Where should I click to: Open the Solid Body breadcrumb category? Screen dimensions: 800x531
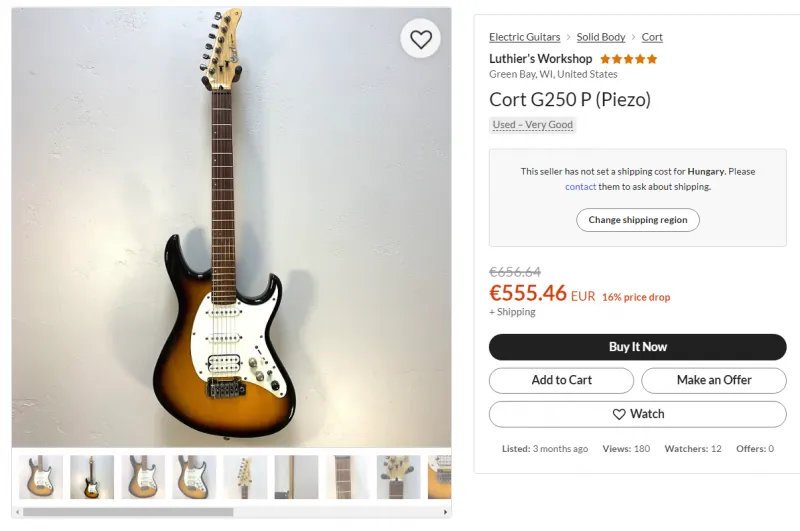(x=601, y=37)
